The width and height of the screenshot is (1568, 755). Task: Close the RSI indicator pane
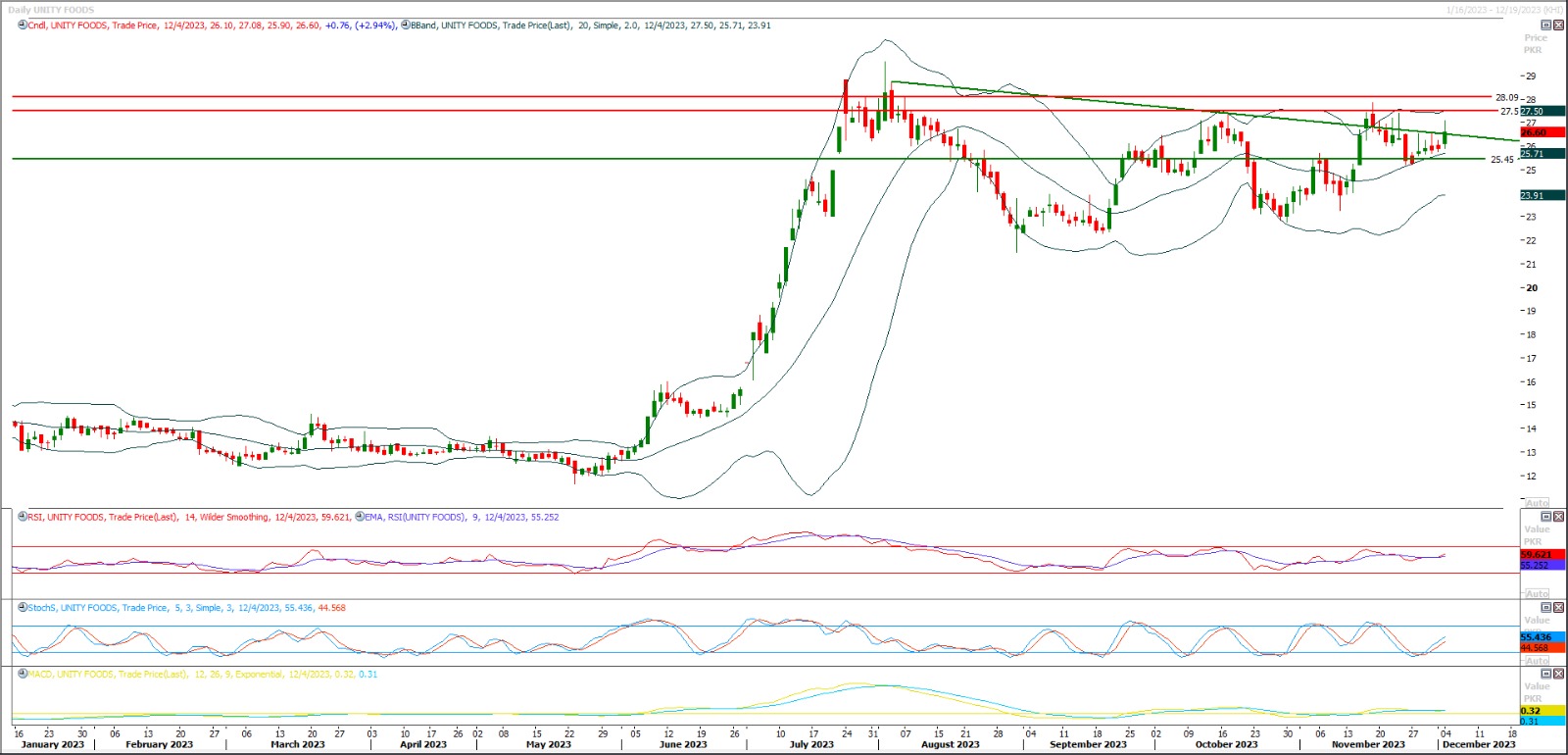click(x=1559, y=517)
